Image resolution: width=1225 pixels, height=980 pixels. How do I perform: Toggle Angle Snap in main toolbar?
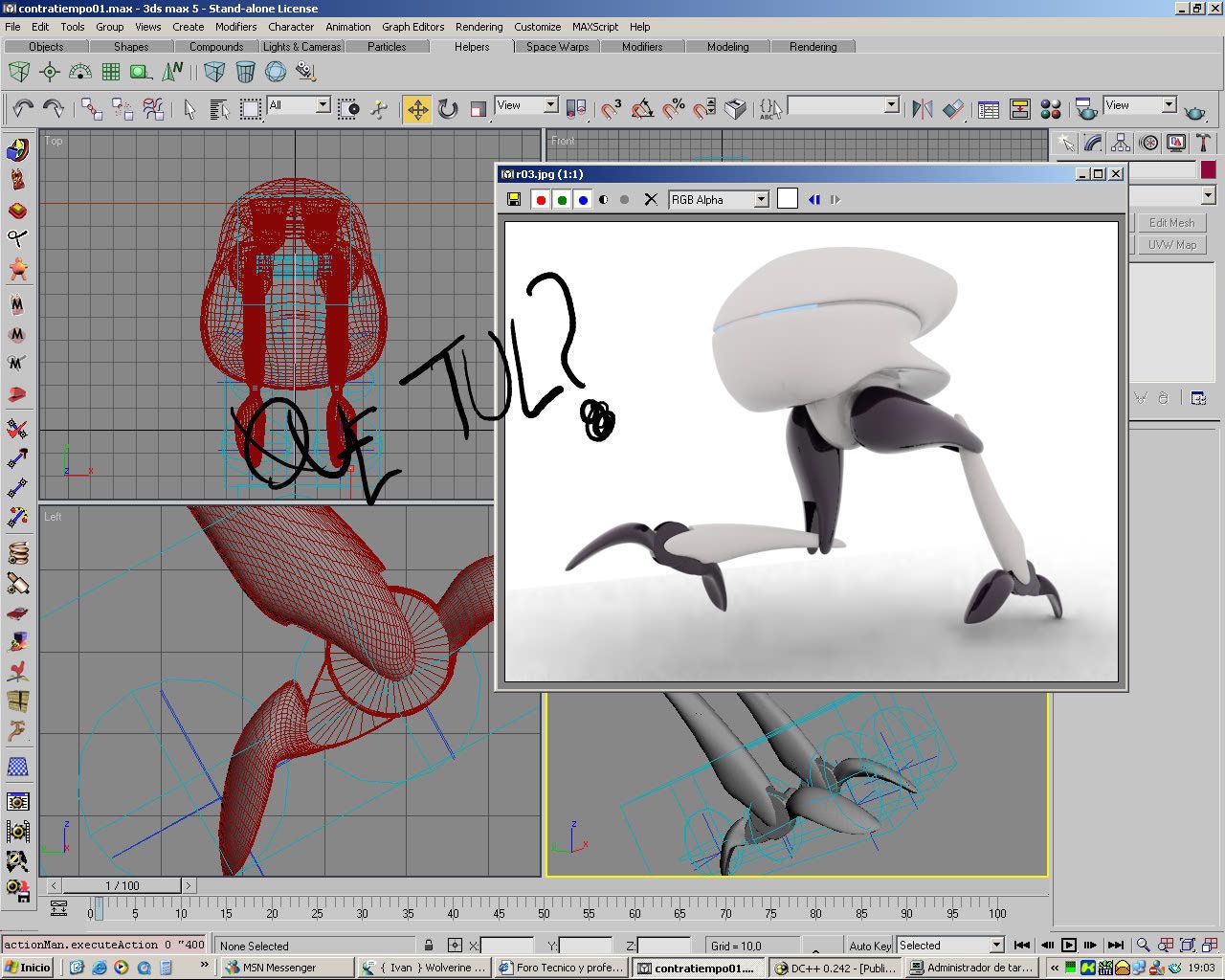click(x=642, y=109)
